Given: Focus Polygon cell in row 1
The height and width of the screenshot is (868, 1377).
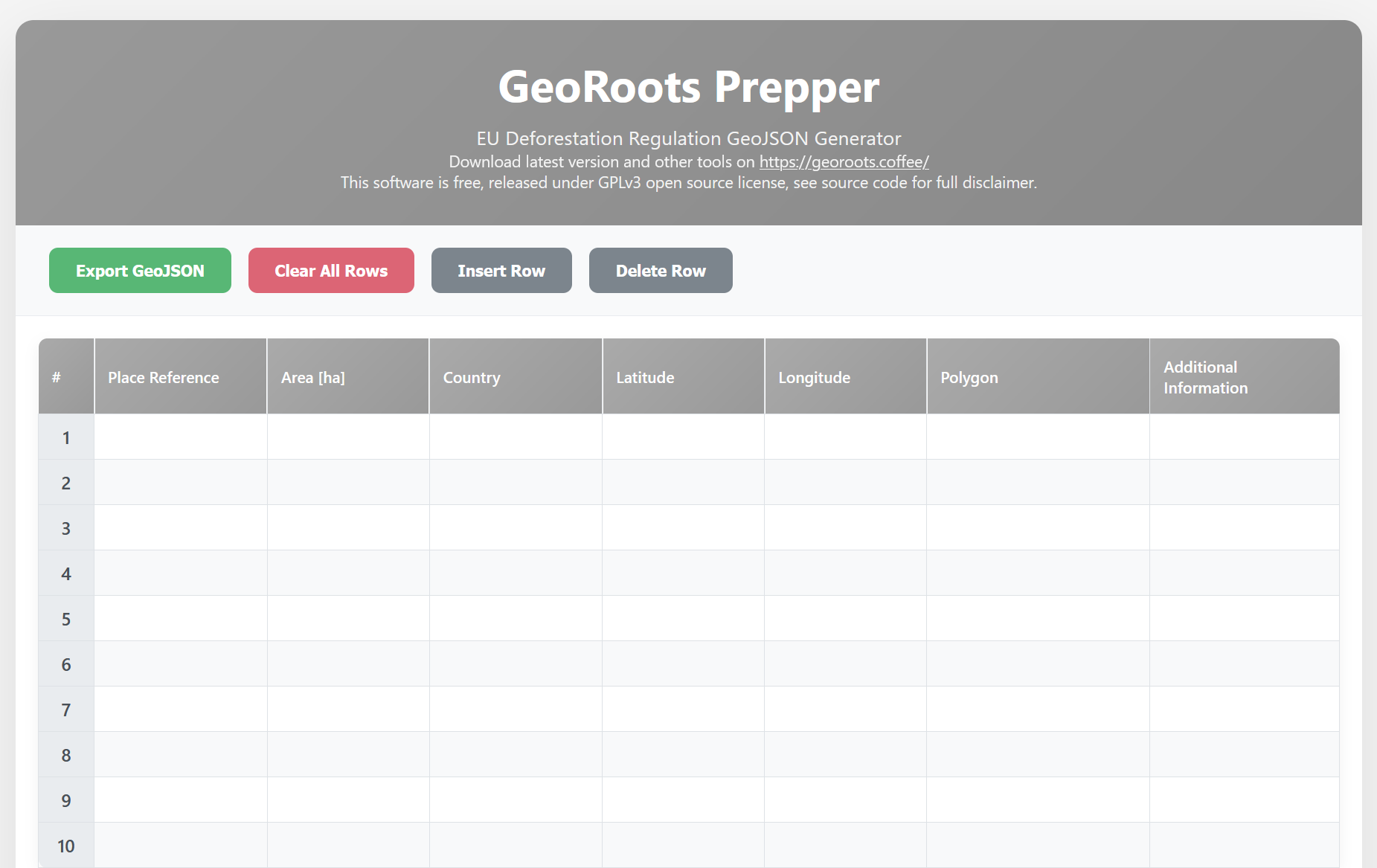Looking at the screenshot, I should click(1039, 437).
